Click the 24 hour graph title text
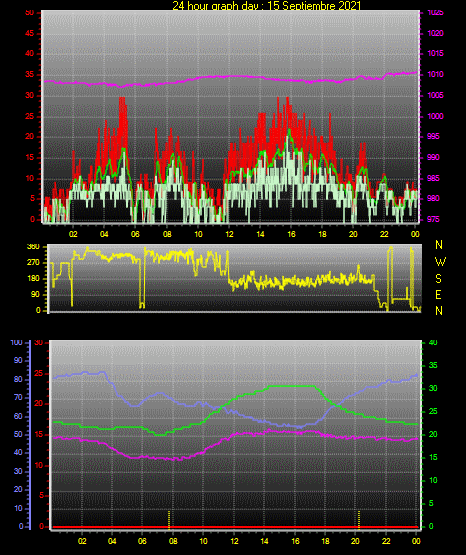Image resolution: width=466 pixels, height=555 pixels. (x=266, y=6)
